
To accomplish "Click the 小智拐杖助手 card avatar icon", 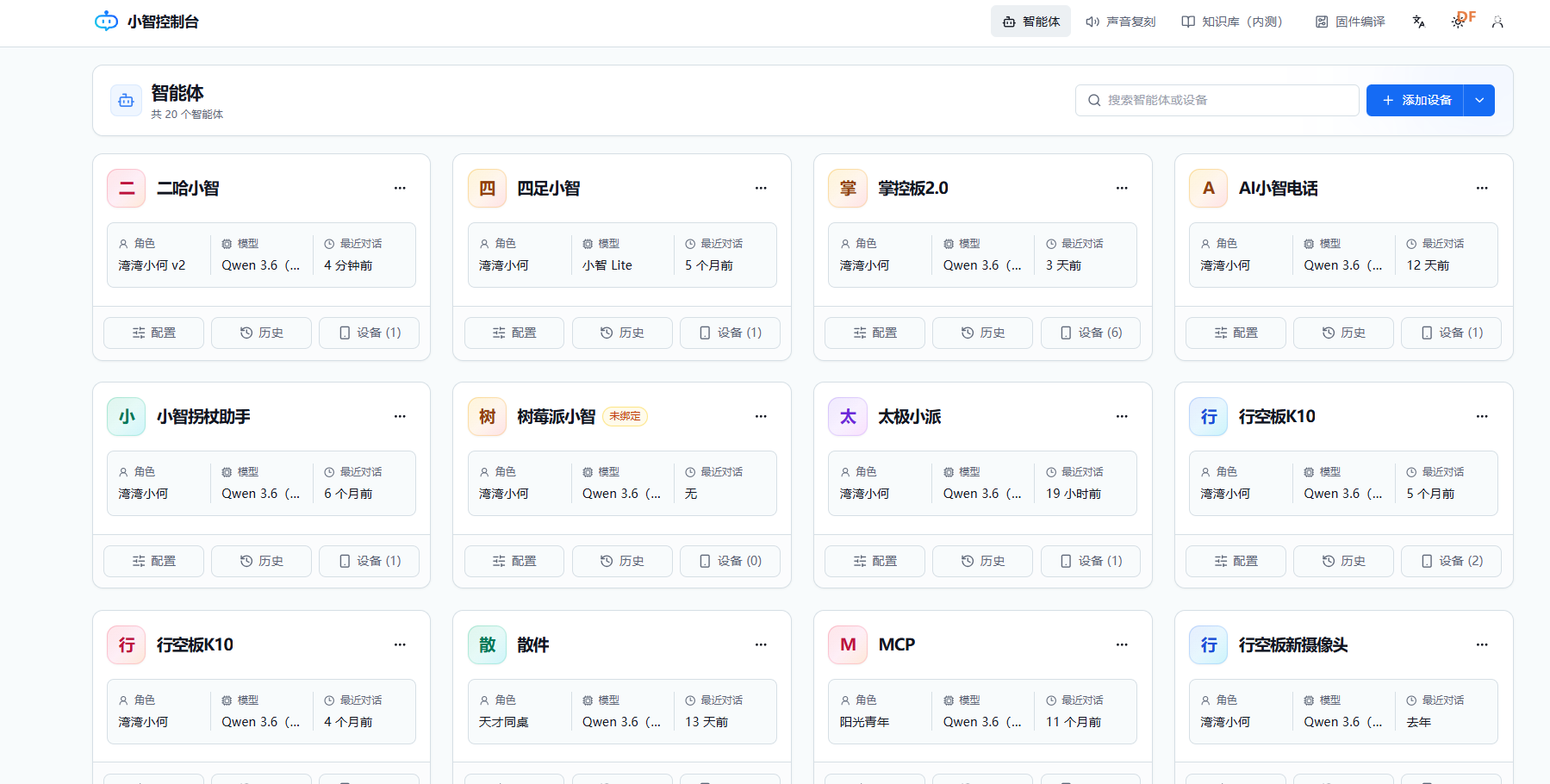I will (127, 417).
